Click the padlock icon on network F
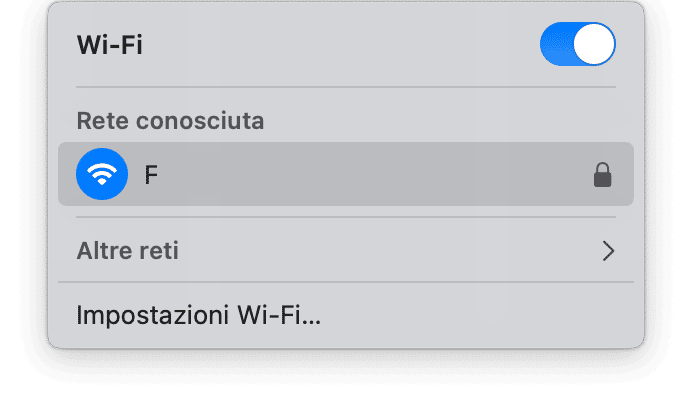The image size is (692, 404). (602, 175)
